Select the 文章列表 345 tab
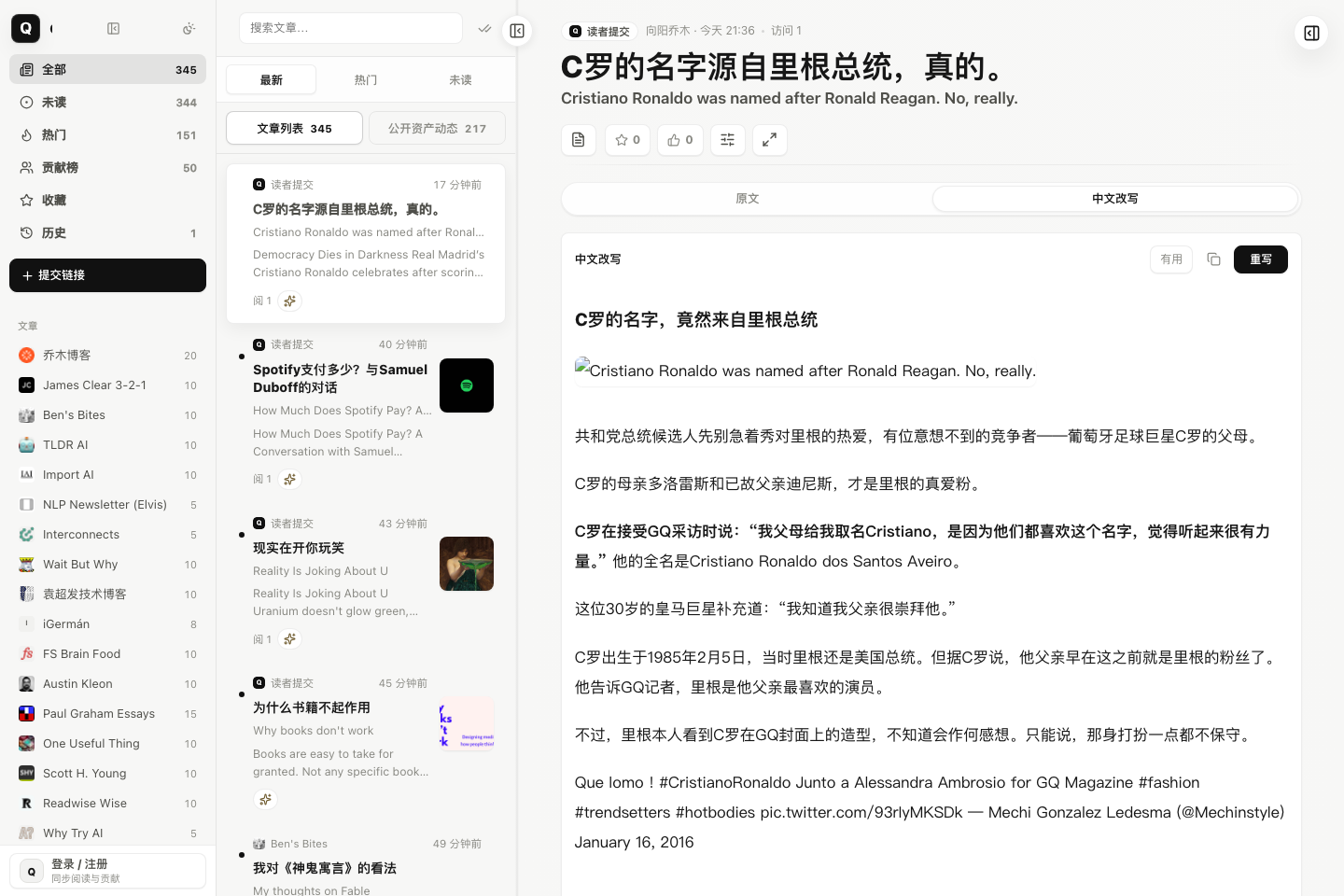The height and width of the screenshot is (896, 1344). [295, 129]
